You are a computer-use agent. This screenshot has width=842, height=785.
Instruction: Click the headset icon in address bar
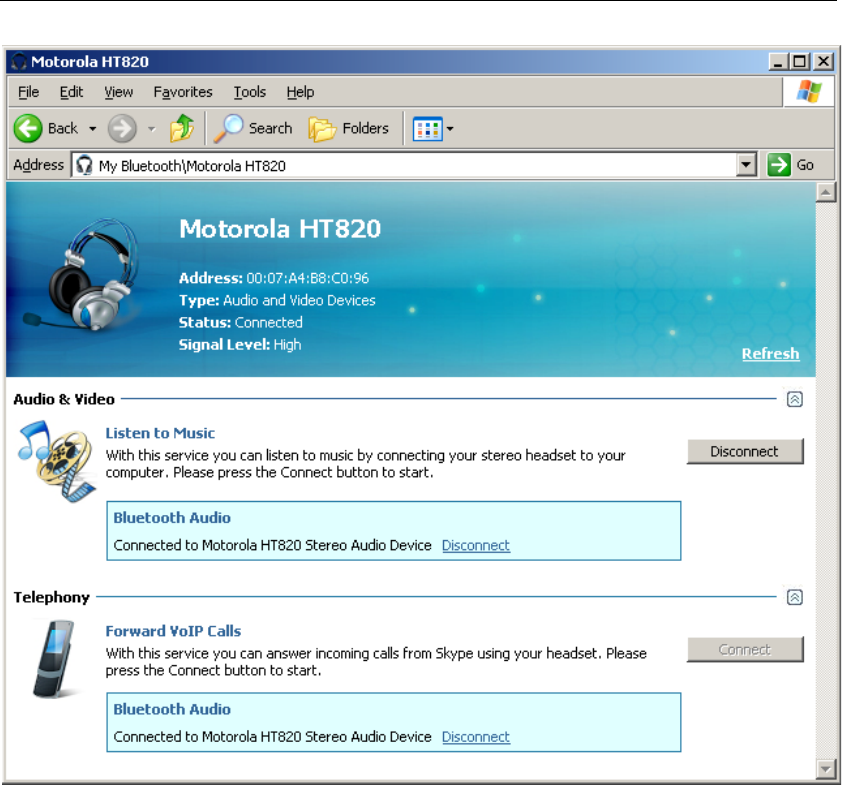(84, 165)
